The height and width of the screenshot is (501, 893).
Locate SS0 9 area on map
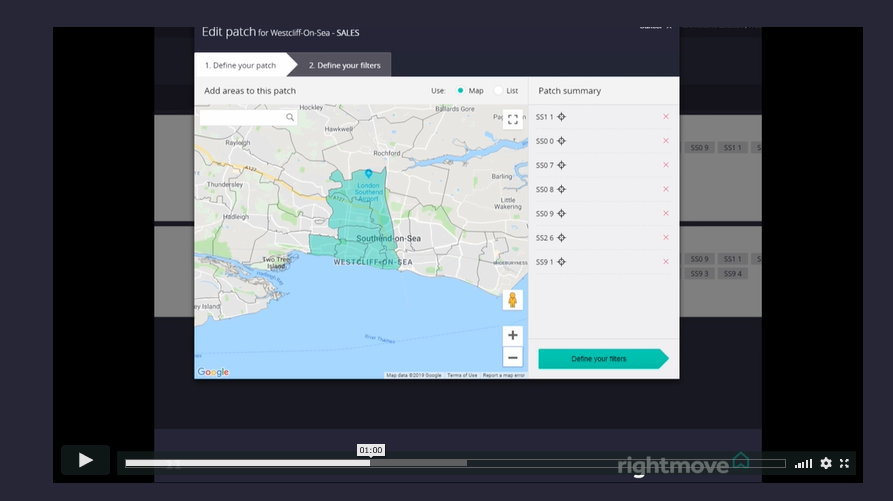click(562, 213)
